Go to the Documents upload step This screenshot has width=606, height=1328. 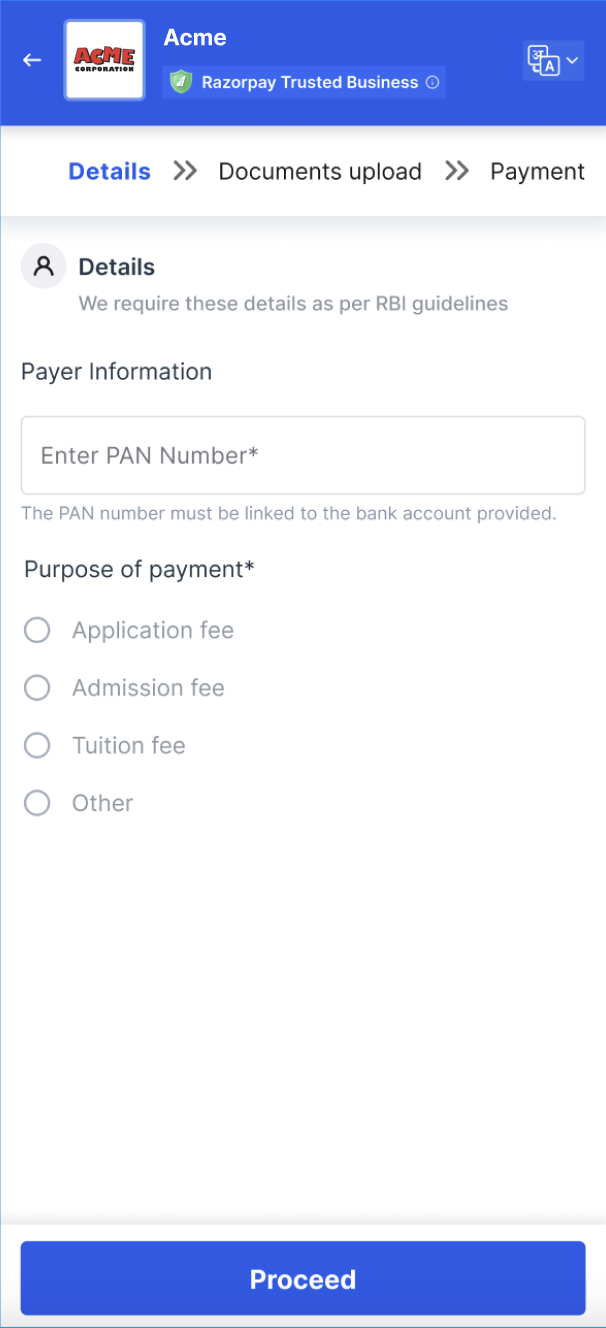coord(320,171)
